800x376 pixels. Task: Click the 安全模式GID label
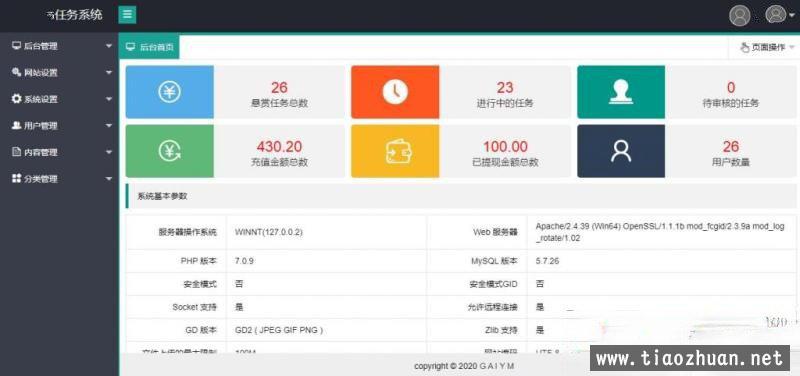click(493, 284)
